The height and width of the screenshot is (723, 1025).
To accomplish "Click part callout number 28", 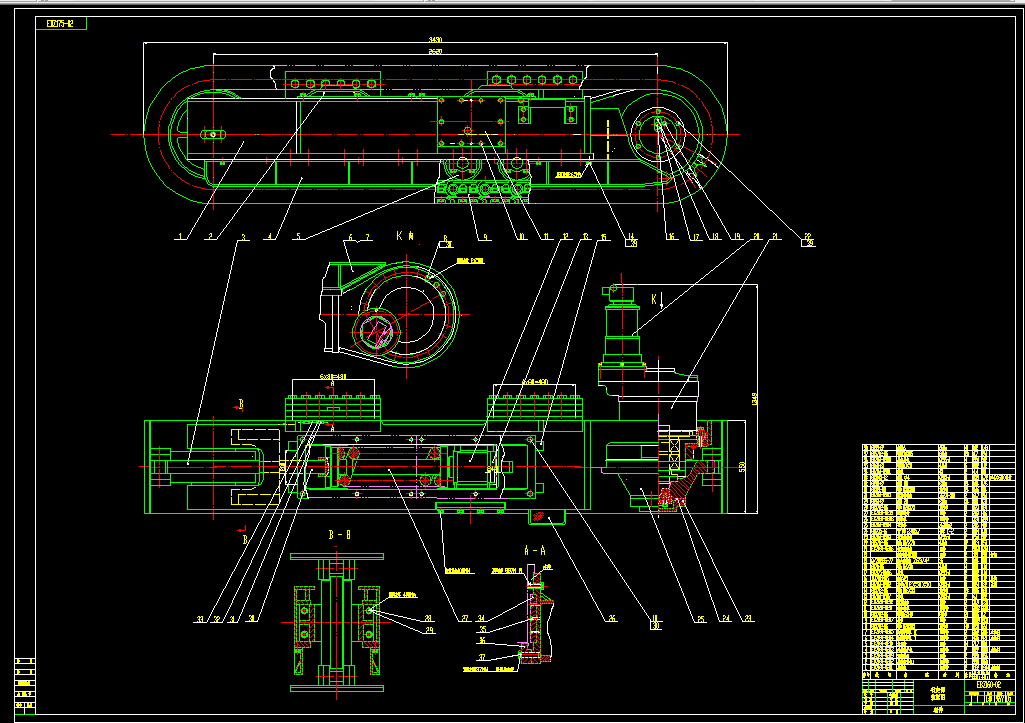I will 429,618.
